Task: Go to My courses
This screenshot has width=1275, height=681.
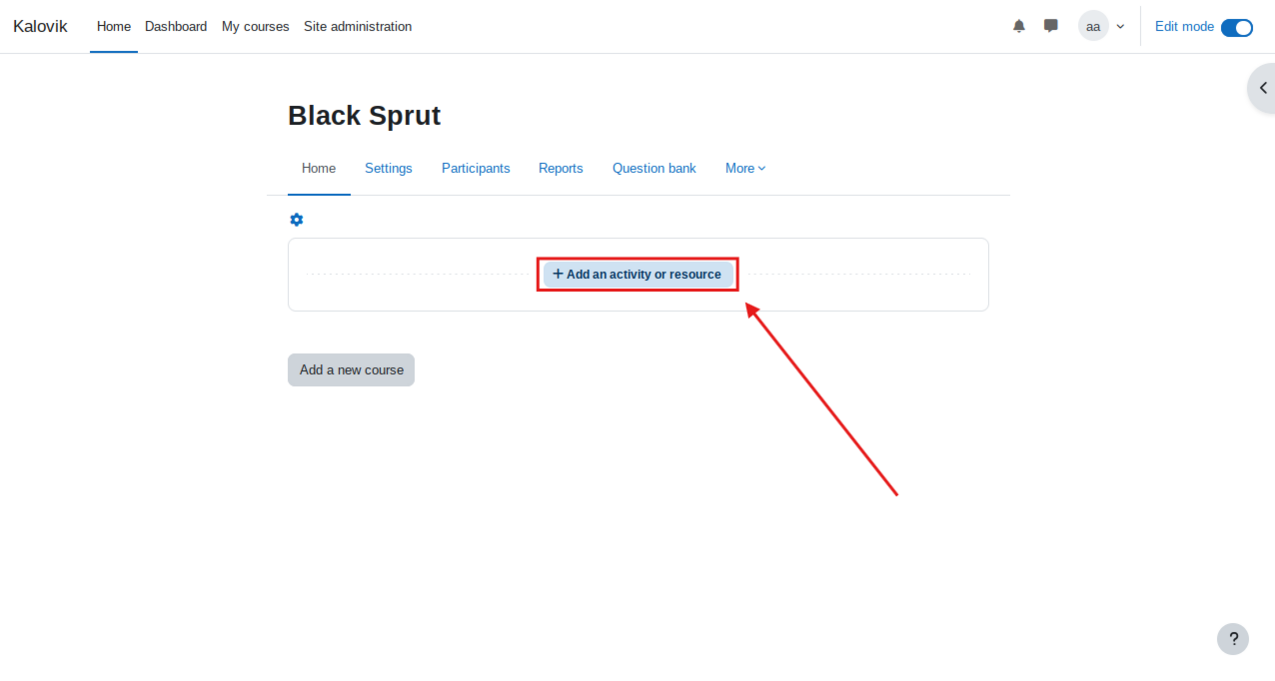Action: coord(255,27)
